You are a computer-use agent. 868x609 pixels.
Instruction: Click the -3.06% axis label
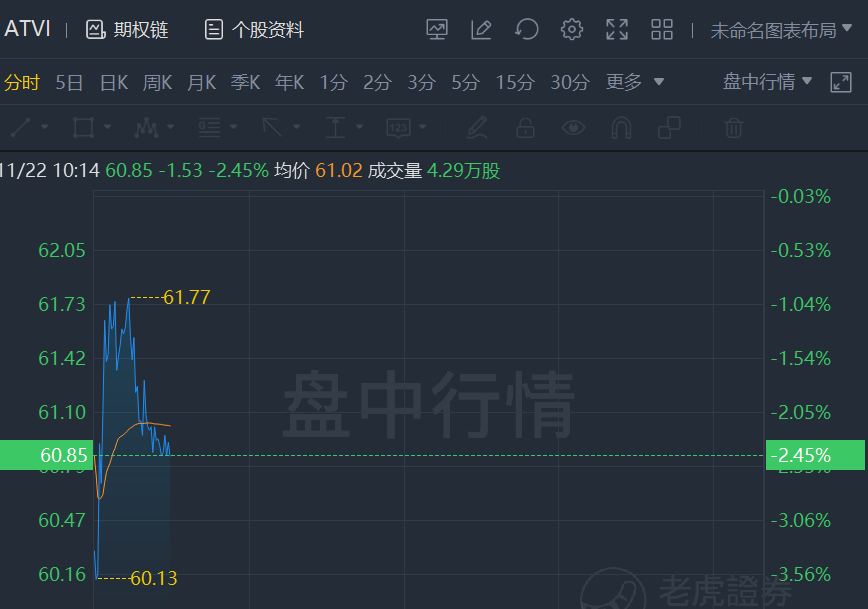pos(801,520)
